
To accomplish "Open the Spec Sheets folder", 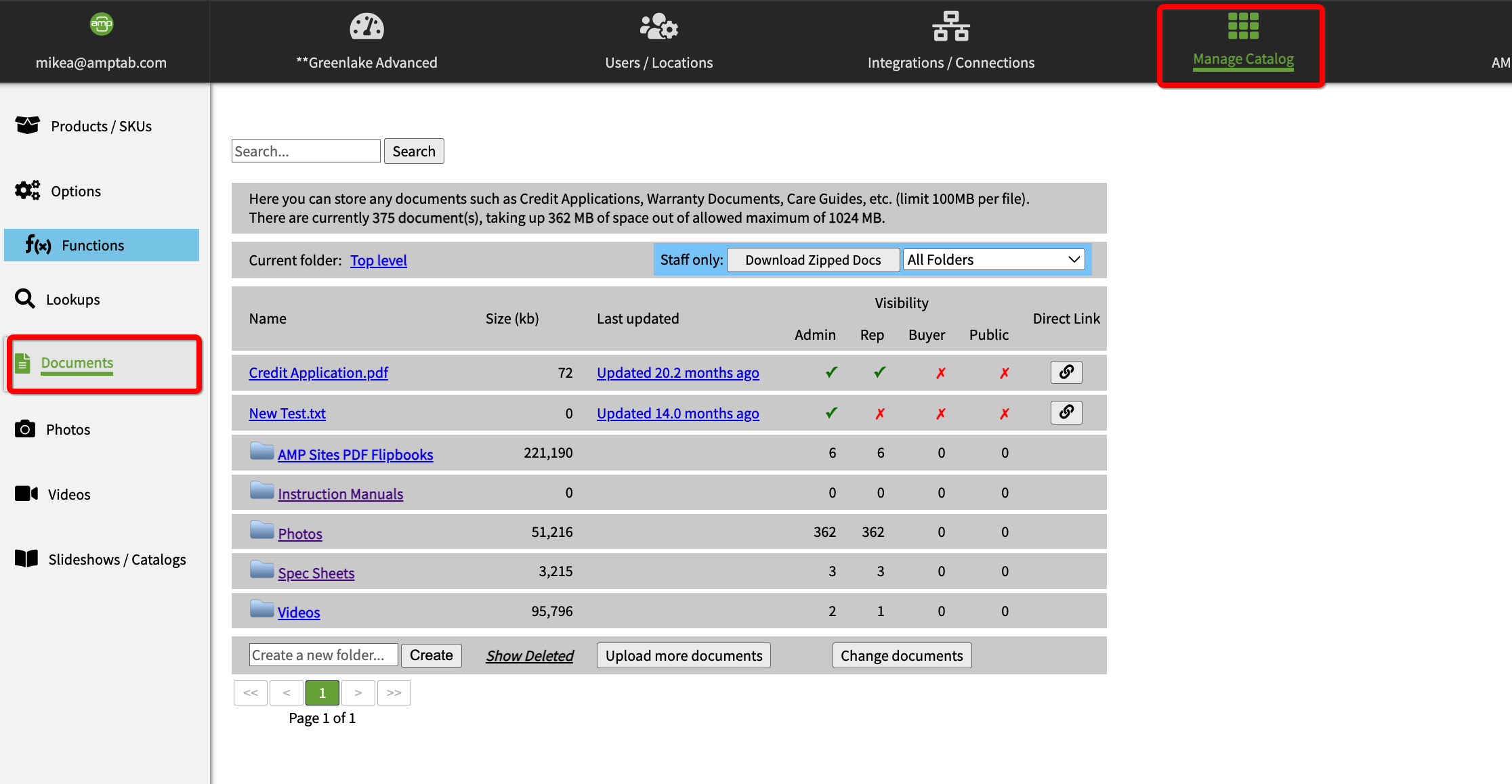I will [316, 573].
